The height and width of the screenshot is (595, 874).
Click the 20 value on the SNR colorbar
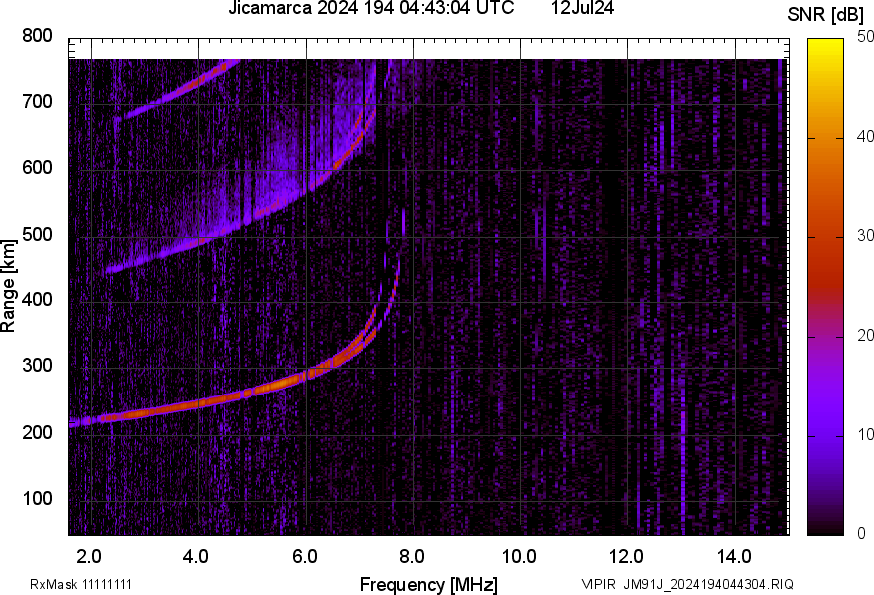(866, 336)
